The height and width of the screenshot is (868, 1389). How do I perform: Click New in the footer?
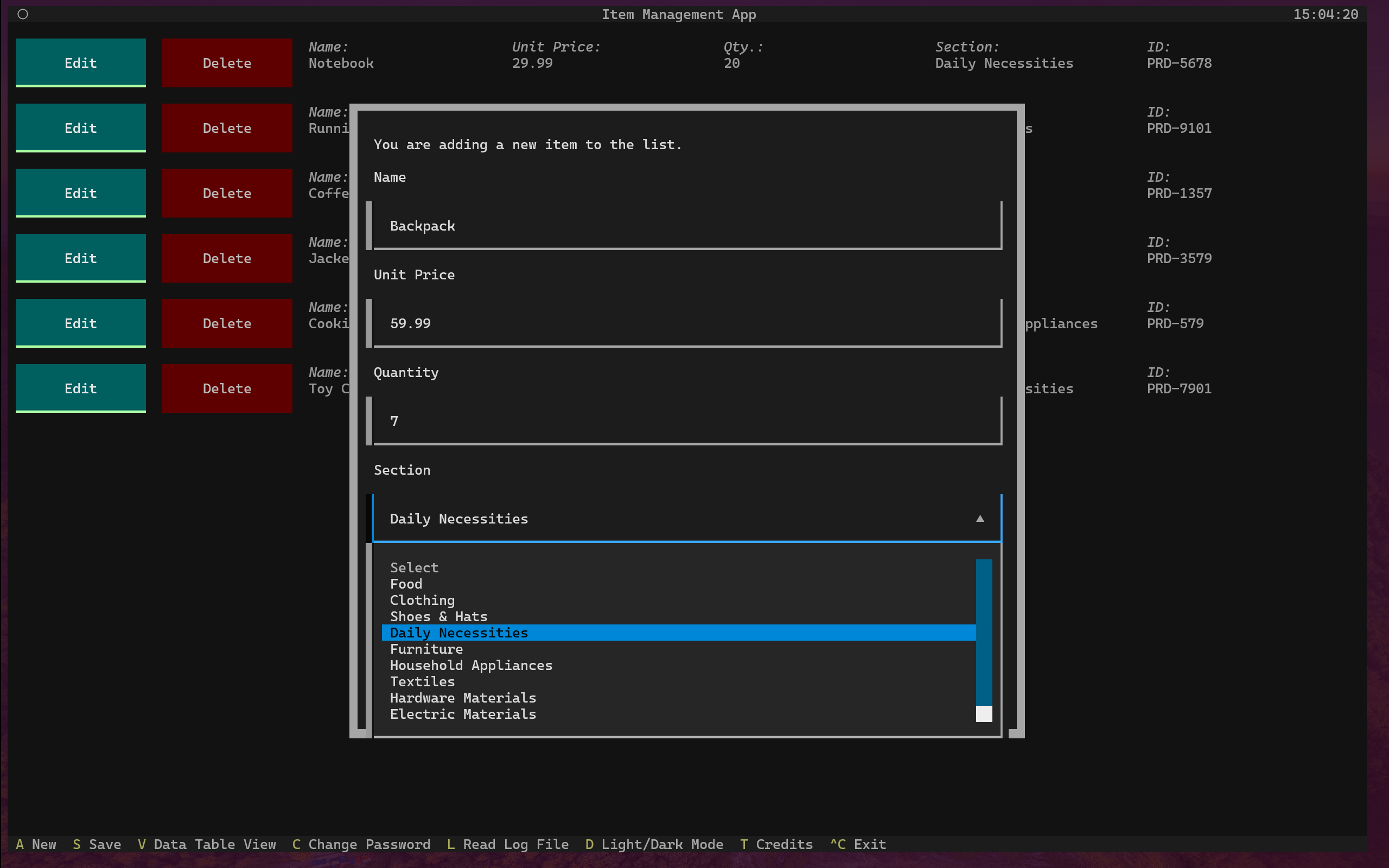36,845
